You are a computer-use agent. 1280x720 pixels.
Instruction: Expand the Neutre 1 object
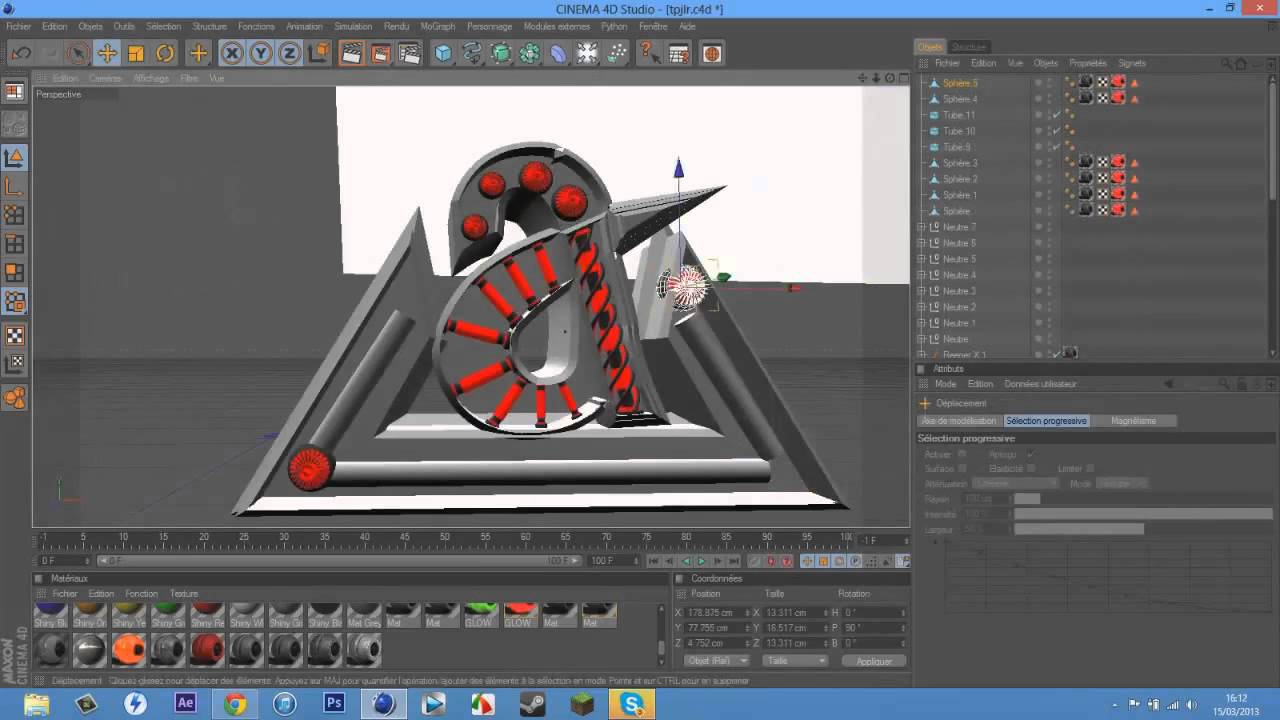(921, 323)
